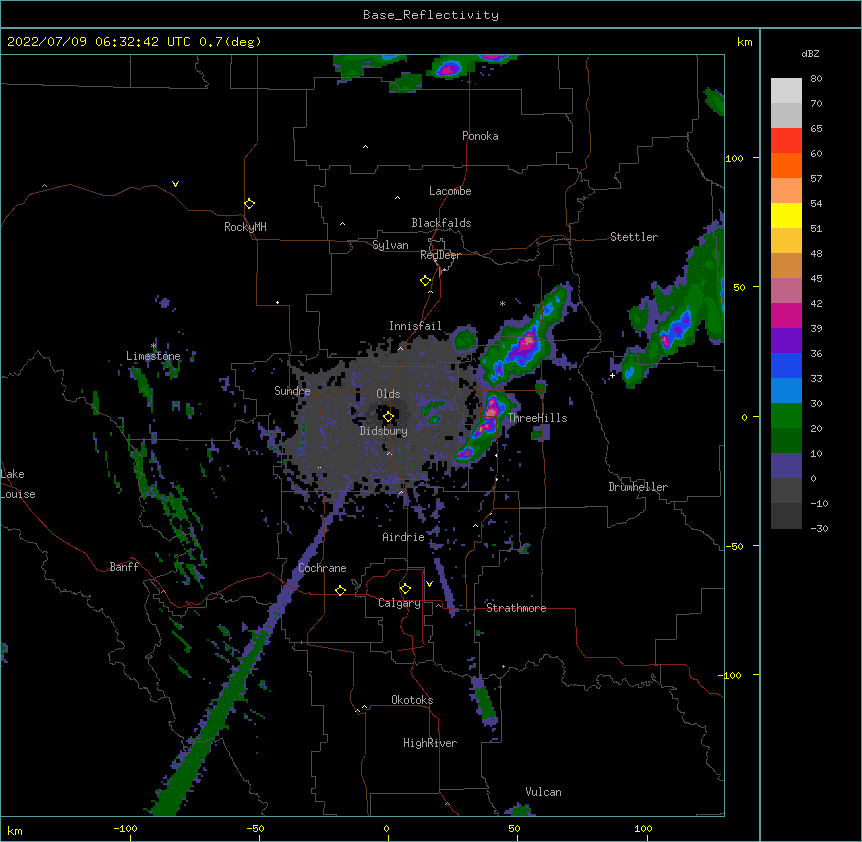Click the Lake Louise label

coord(18,484)
